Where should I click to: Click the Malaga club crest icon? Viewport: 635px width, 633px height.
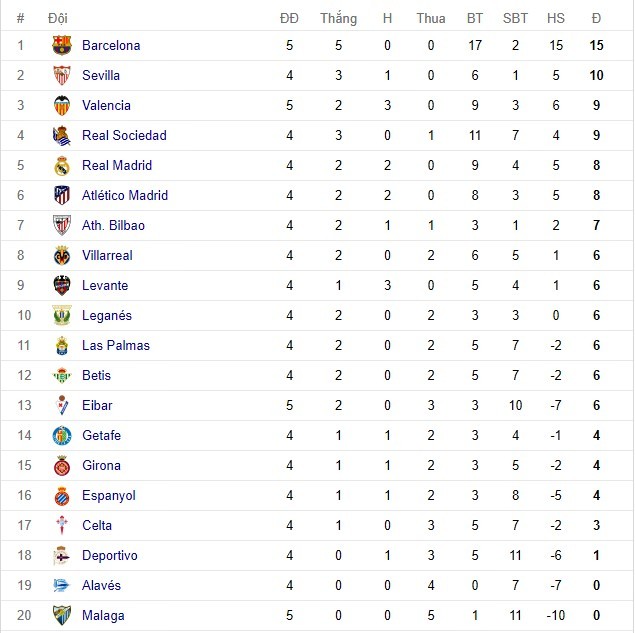(x=62, y=615)
